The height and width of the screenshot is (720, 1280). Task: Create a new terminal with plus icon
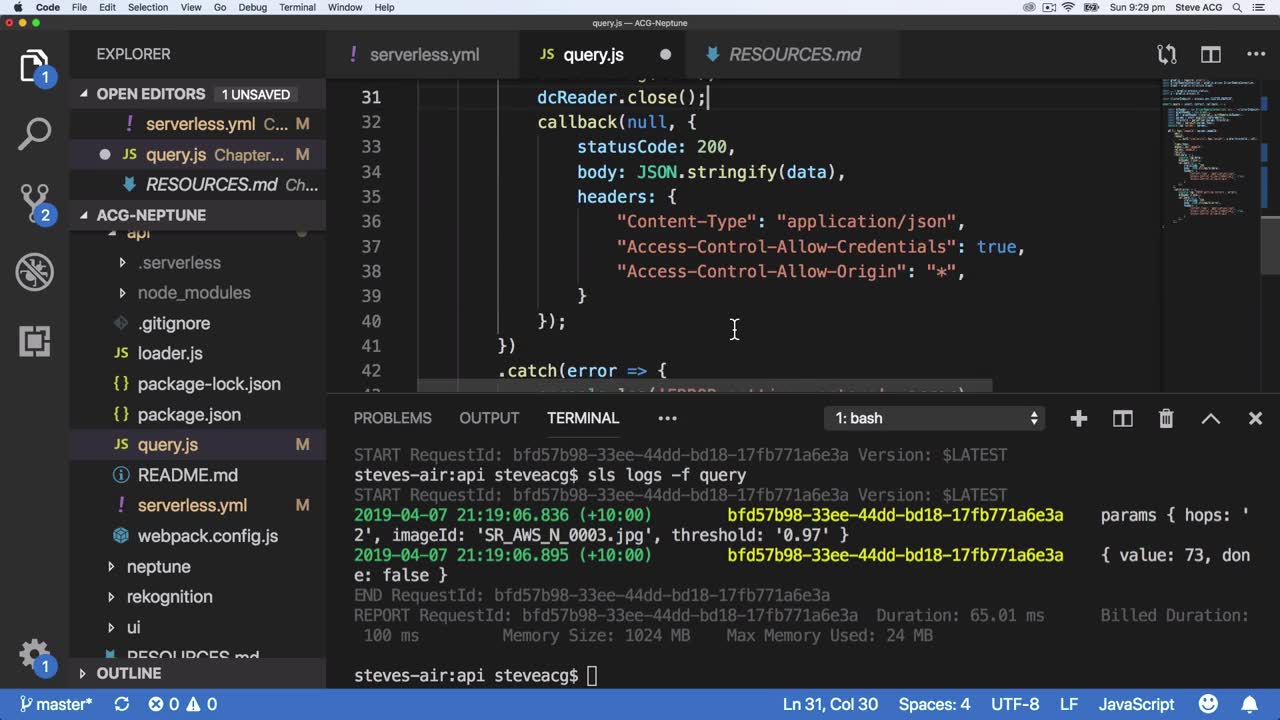point(1078,419)
